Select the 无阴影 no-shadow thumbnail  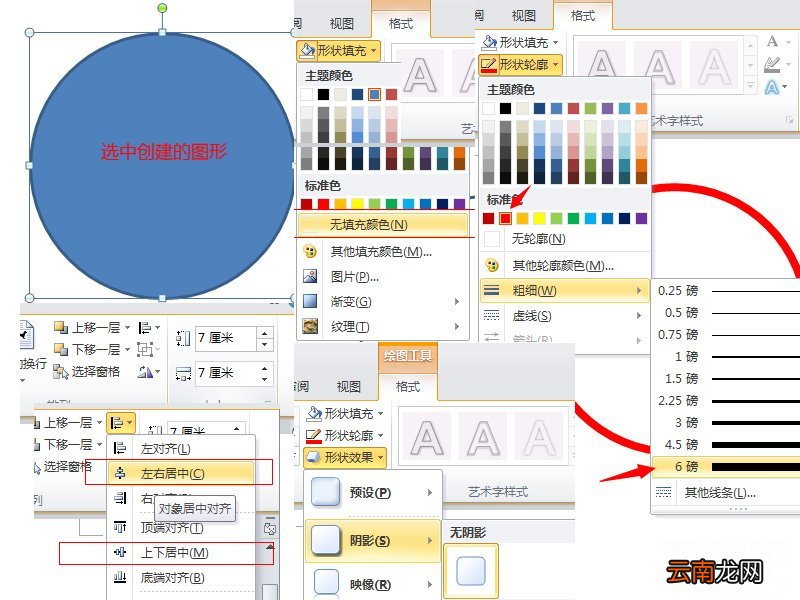pyautogui.click(x=470, y=570)
